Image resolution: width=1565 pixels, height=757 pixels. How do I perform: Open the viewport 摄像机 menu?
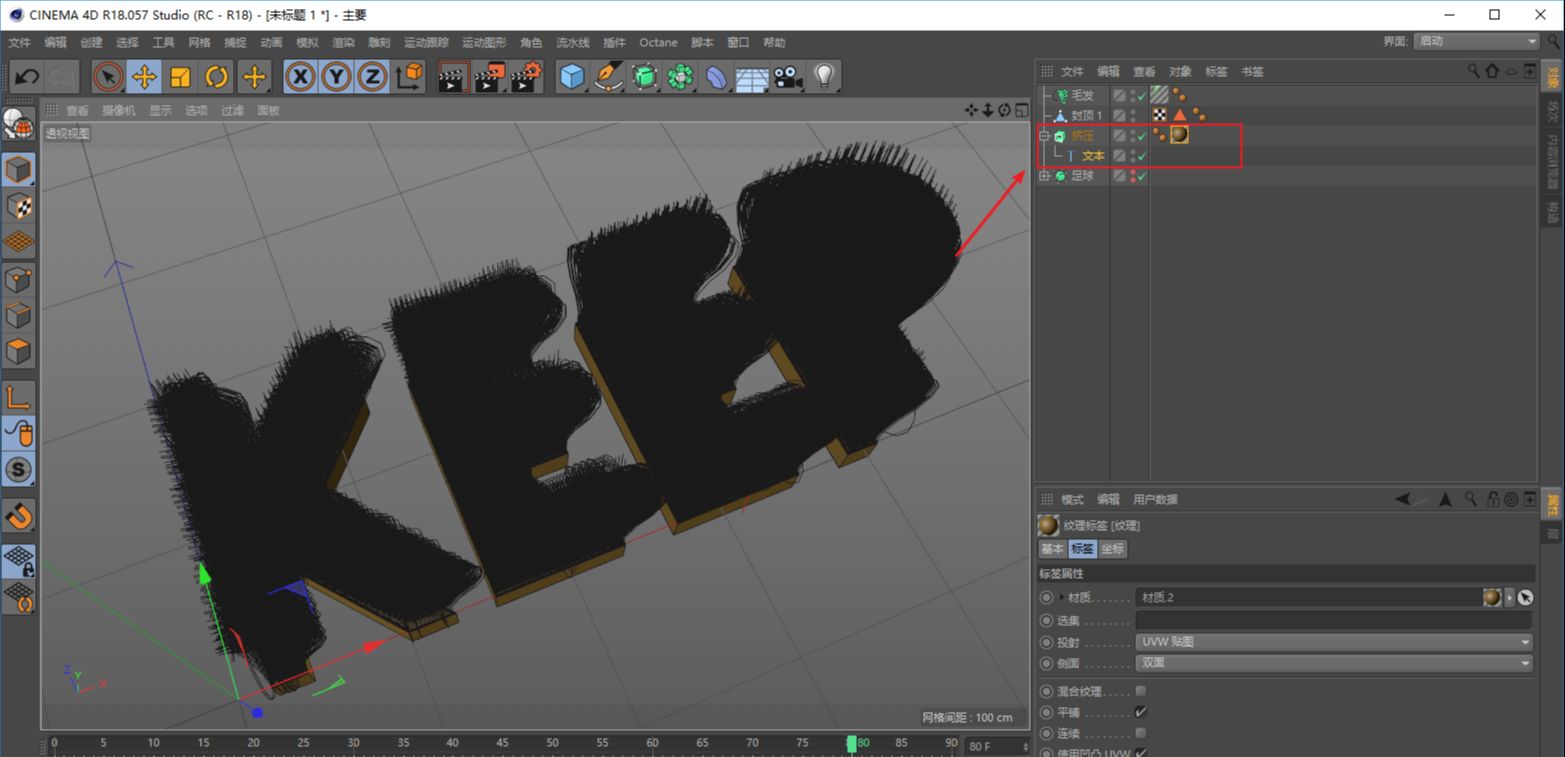tap(118, 110)
